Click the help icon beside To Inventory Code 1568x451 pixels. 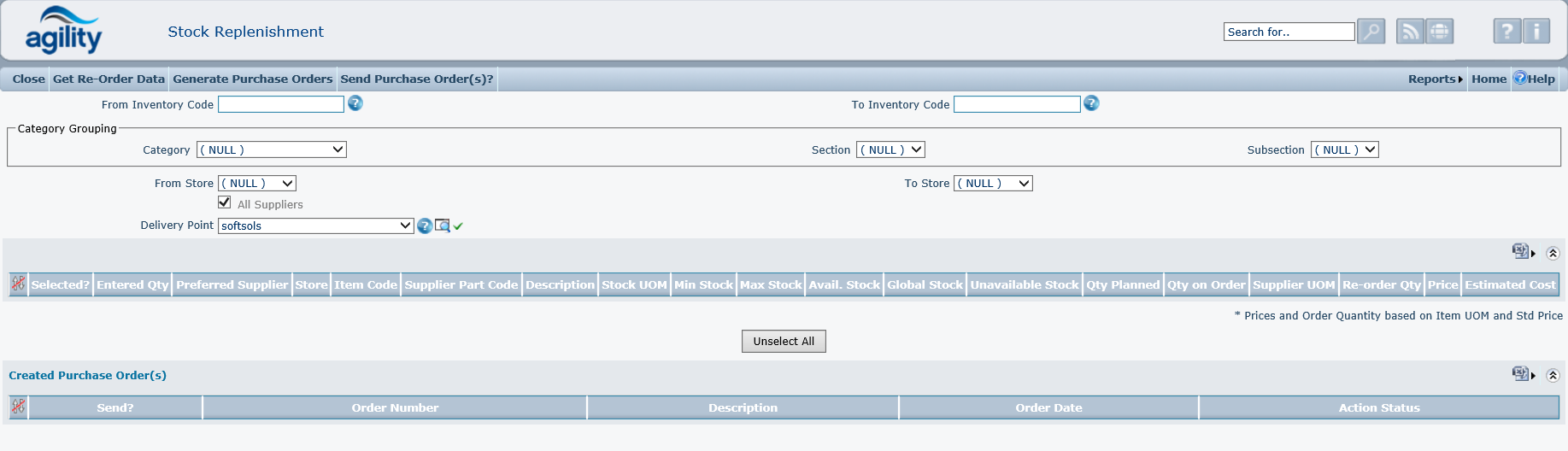coord(1091,103)
